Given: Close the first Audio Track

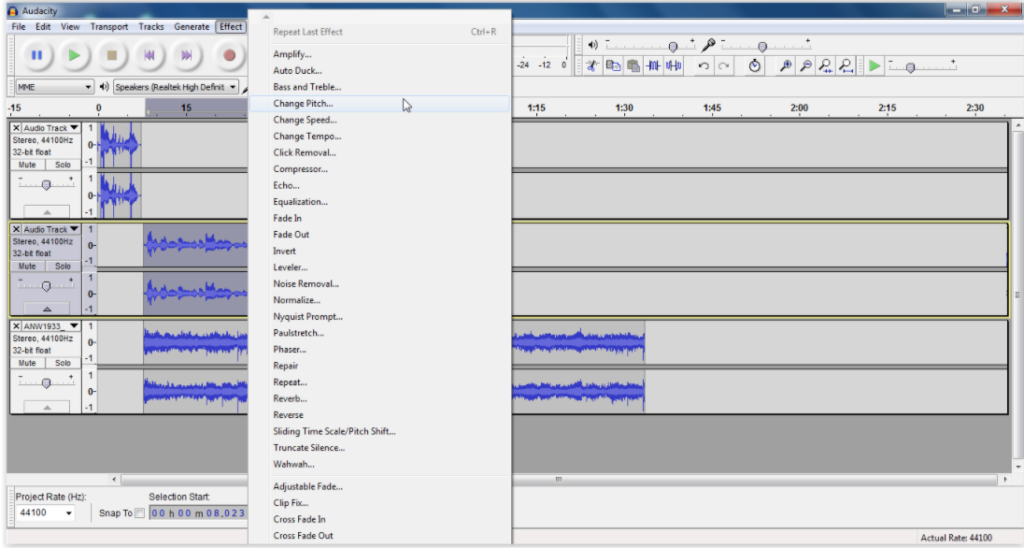Looking at the screenshot, I should click(16, 128).
